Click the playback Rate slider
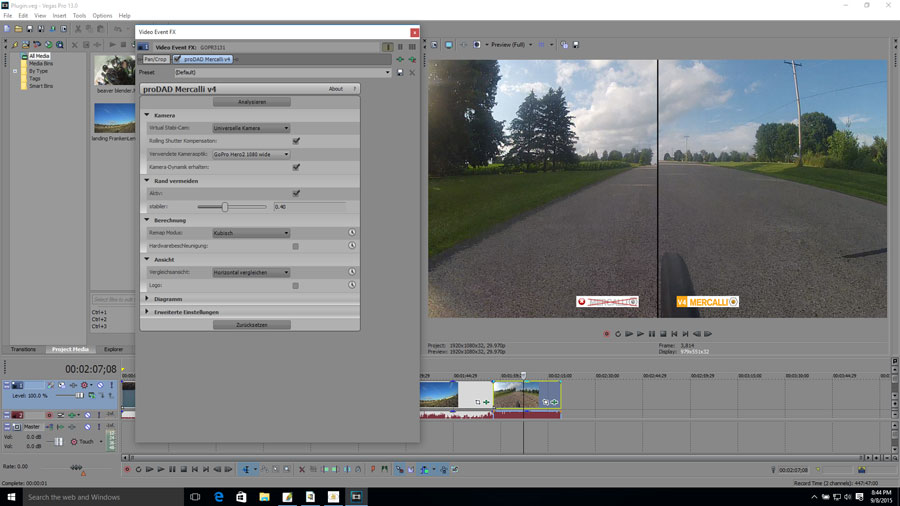This screenshot has width=900, height=506. click(76, 467)
